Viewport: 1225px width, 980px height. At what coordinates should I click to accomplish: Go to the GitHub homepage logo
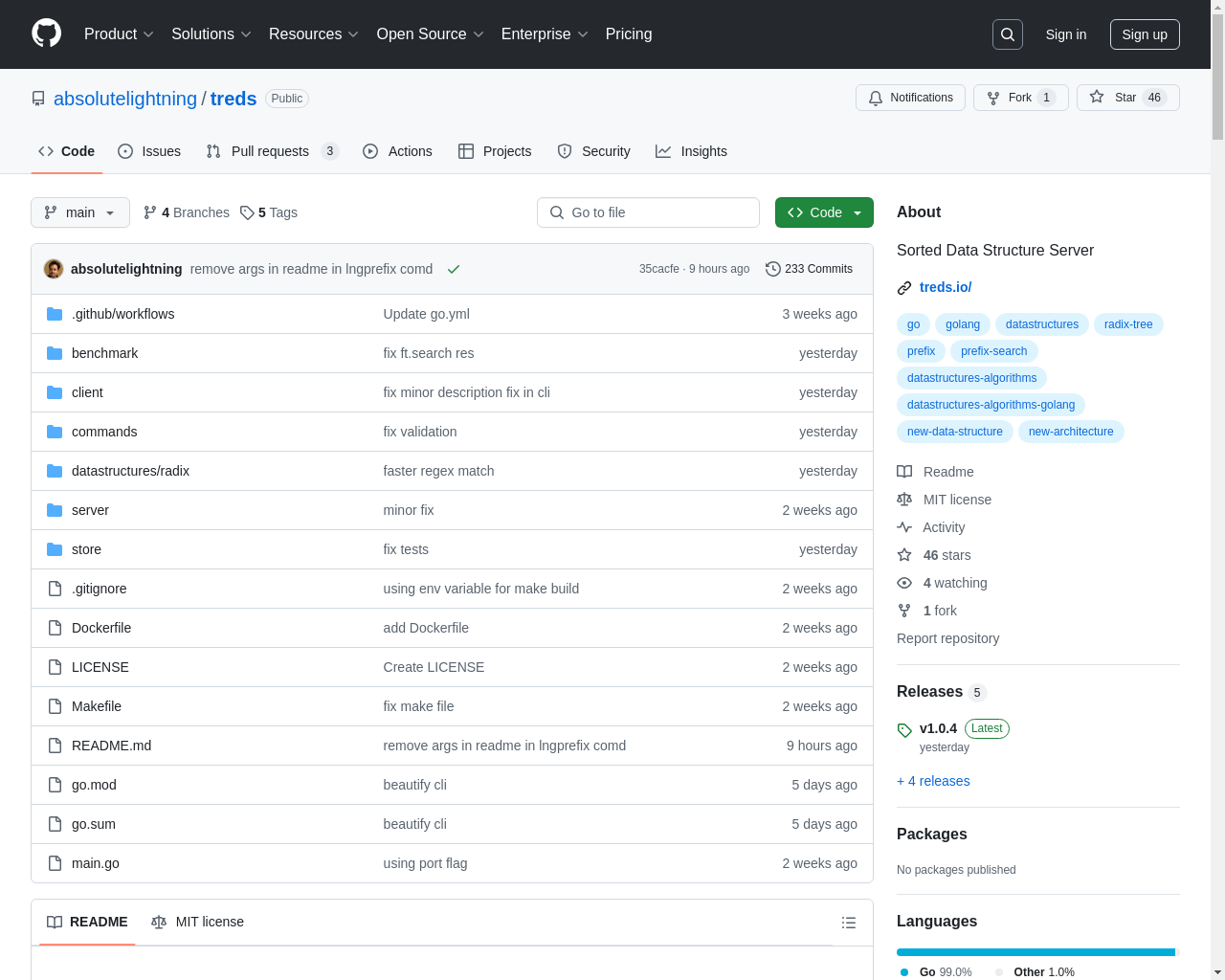pos(46,33)
